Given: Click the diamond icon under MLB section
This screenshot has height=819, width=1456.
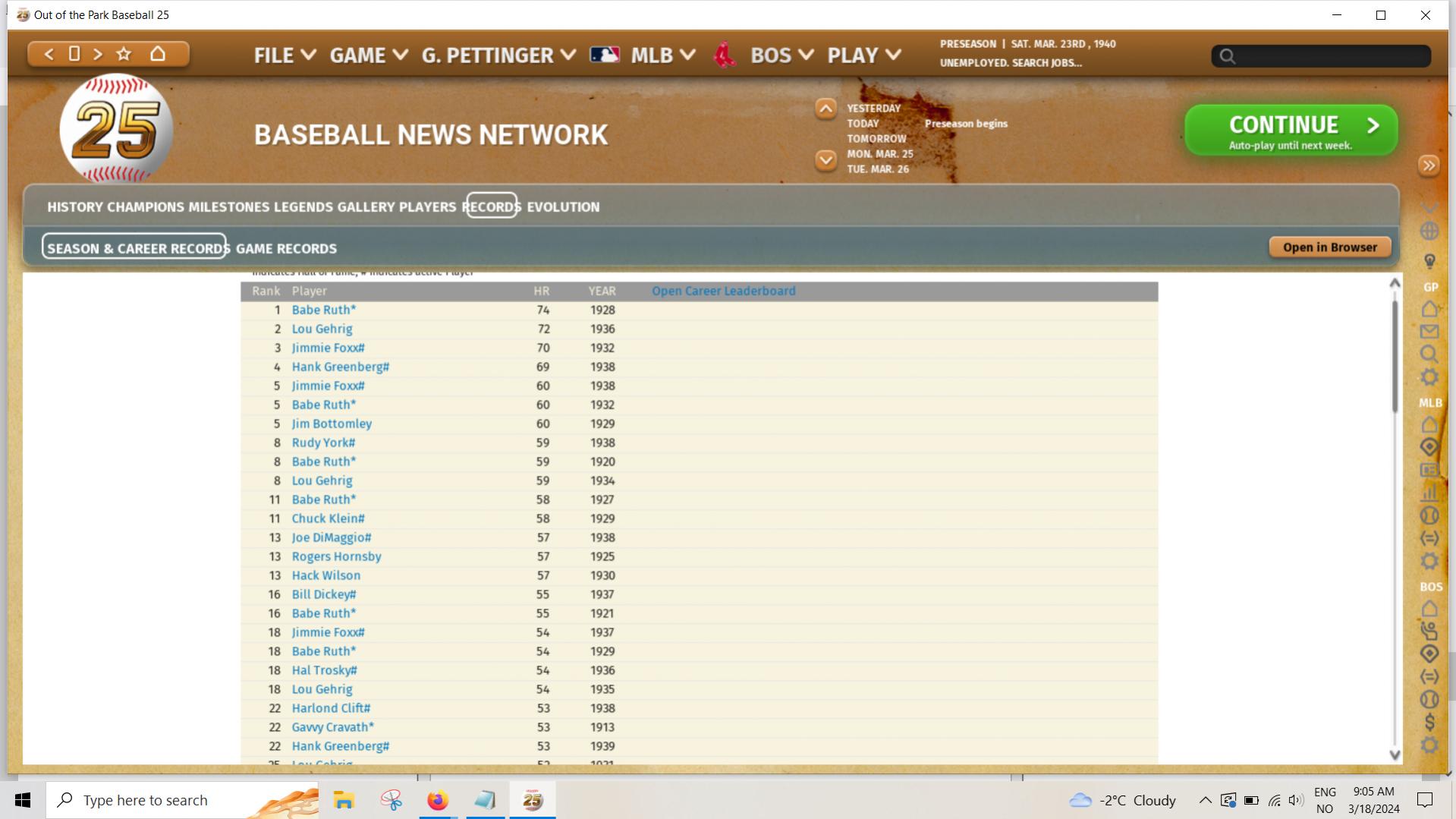Looking at the screenshot, I should coord(1429,447).
